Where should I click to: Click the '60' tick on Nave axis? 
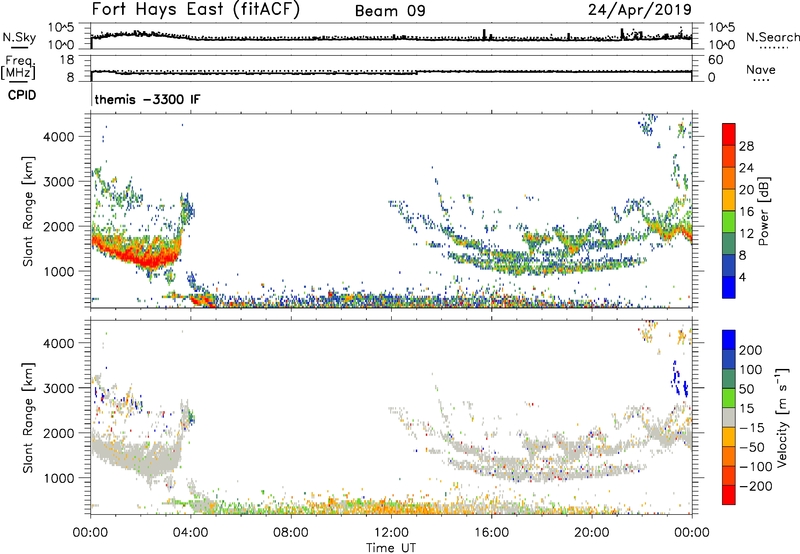[x=716, y=60]
